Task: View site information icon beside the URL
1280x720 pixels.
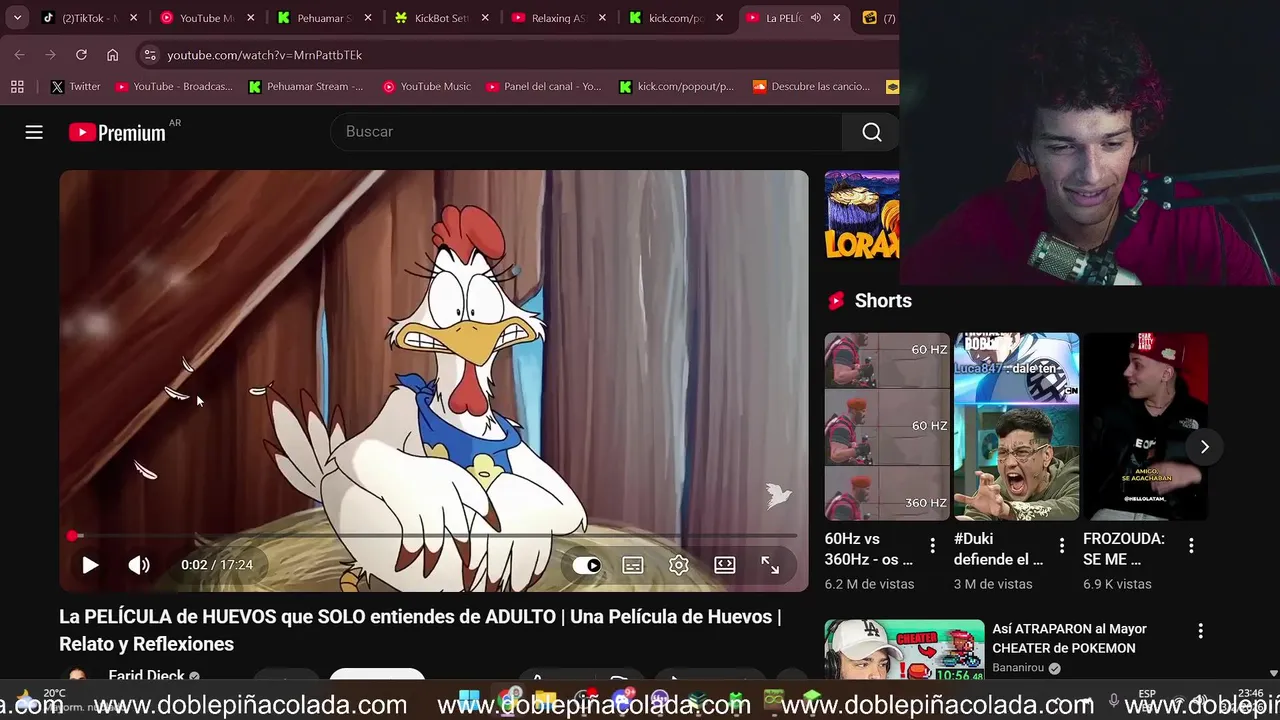Action: tap(149, 55)
